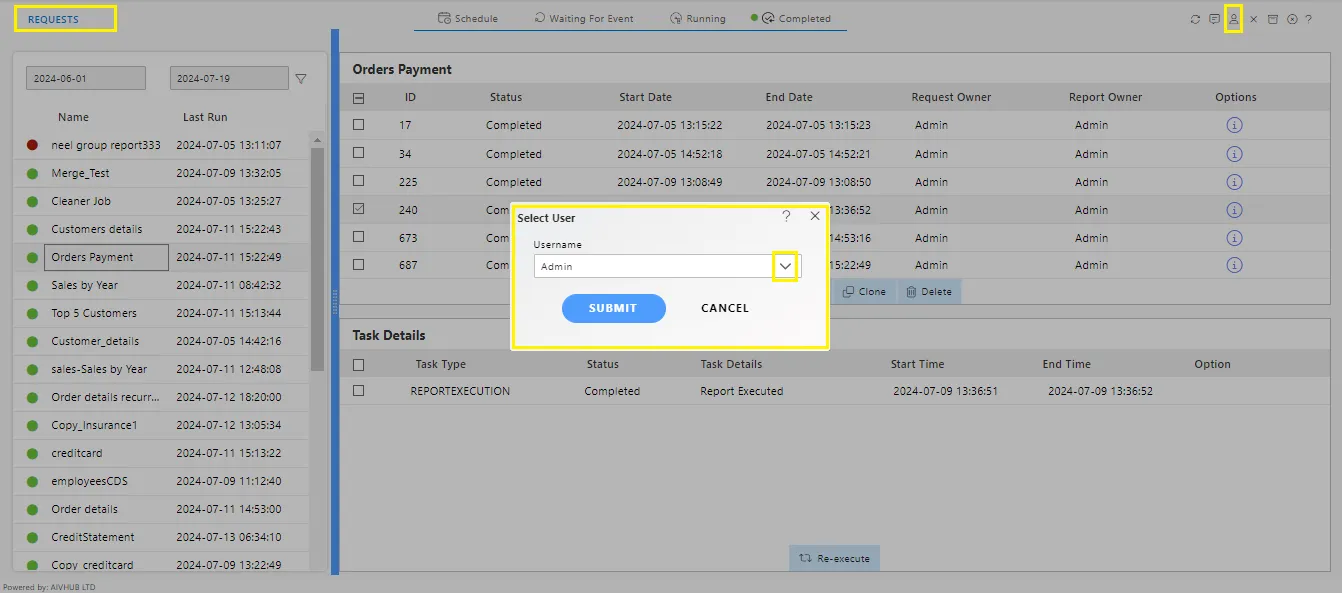Check the box for request ID 673
Viewport: 1342px width, 593px height.
pos(359,237)
